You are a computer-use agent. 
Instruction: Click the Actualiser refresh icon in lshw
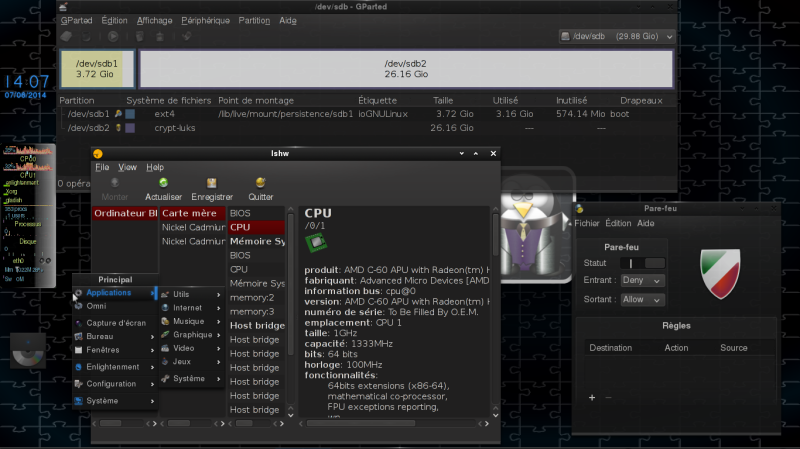pyautogui.click(x=163, y=183)
